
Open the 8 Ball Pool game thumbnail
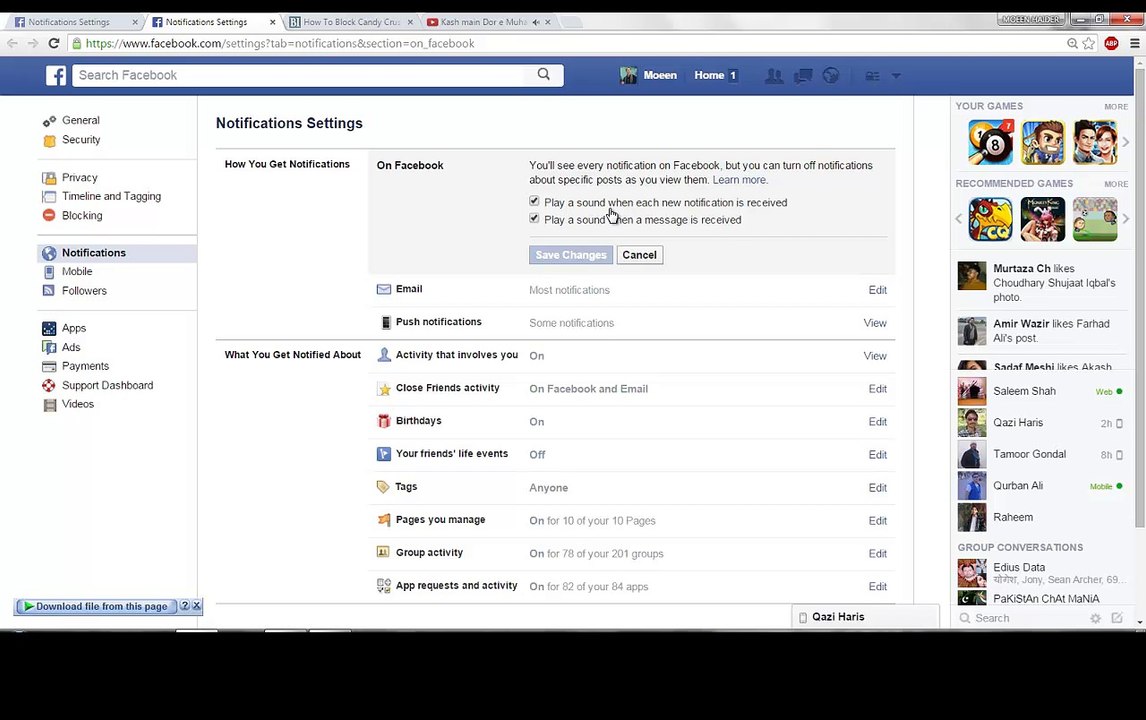(990, 142)
